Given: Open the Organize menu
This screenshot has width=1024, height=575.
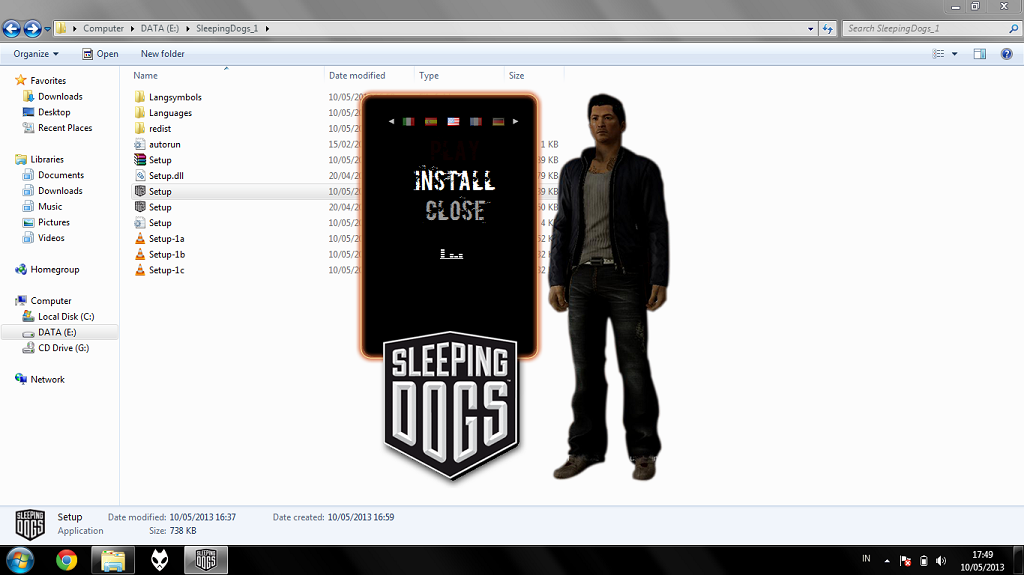Looking at the screenshot, I should [x=36, y=54].
